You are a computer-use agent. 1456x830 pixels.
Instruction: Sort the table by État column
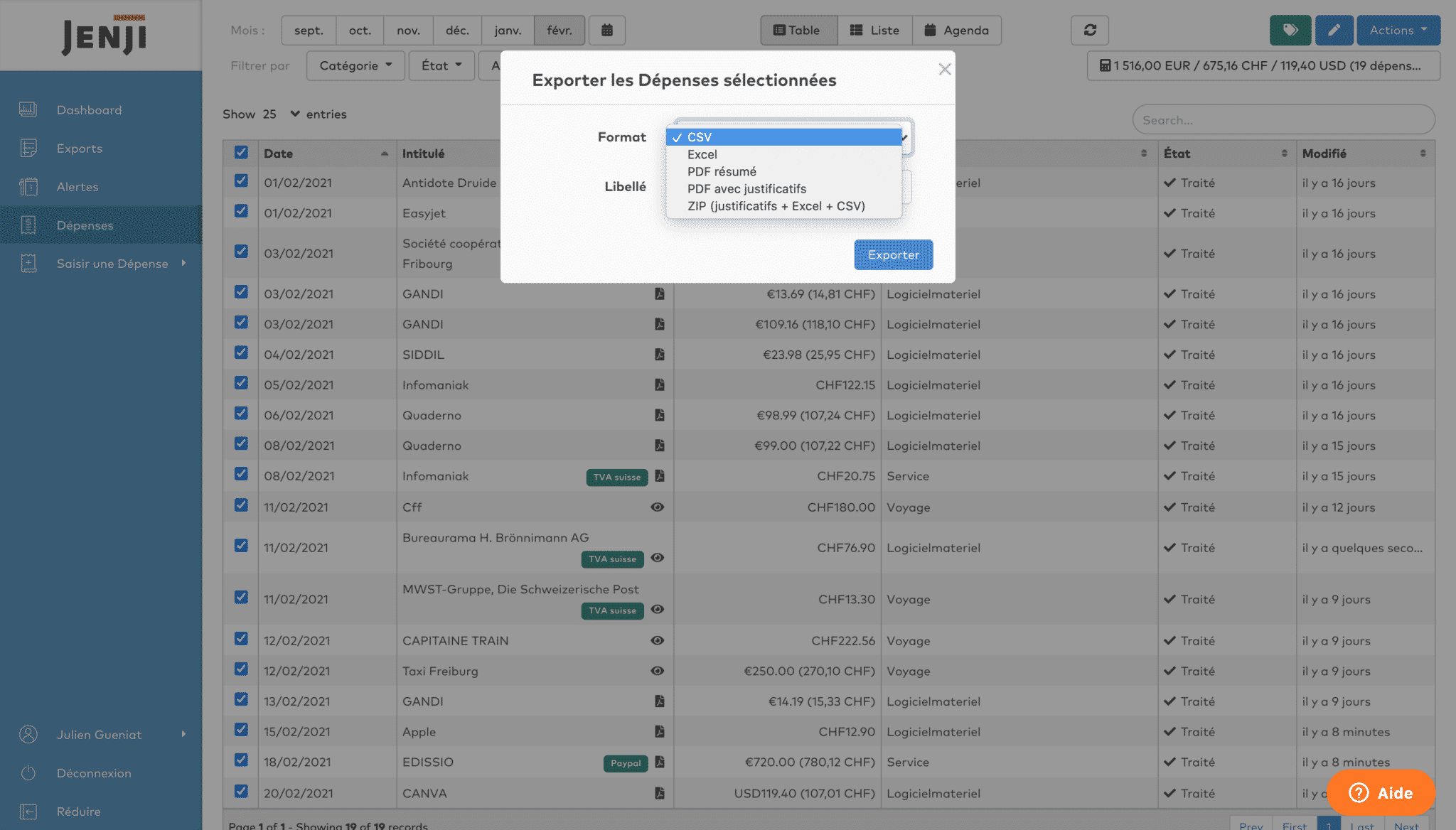(x=1226, y=153)
